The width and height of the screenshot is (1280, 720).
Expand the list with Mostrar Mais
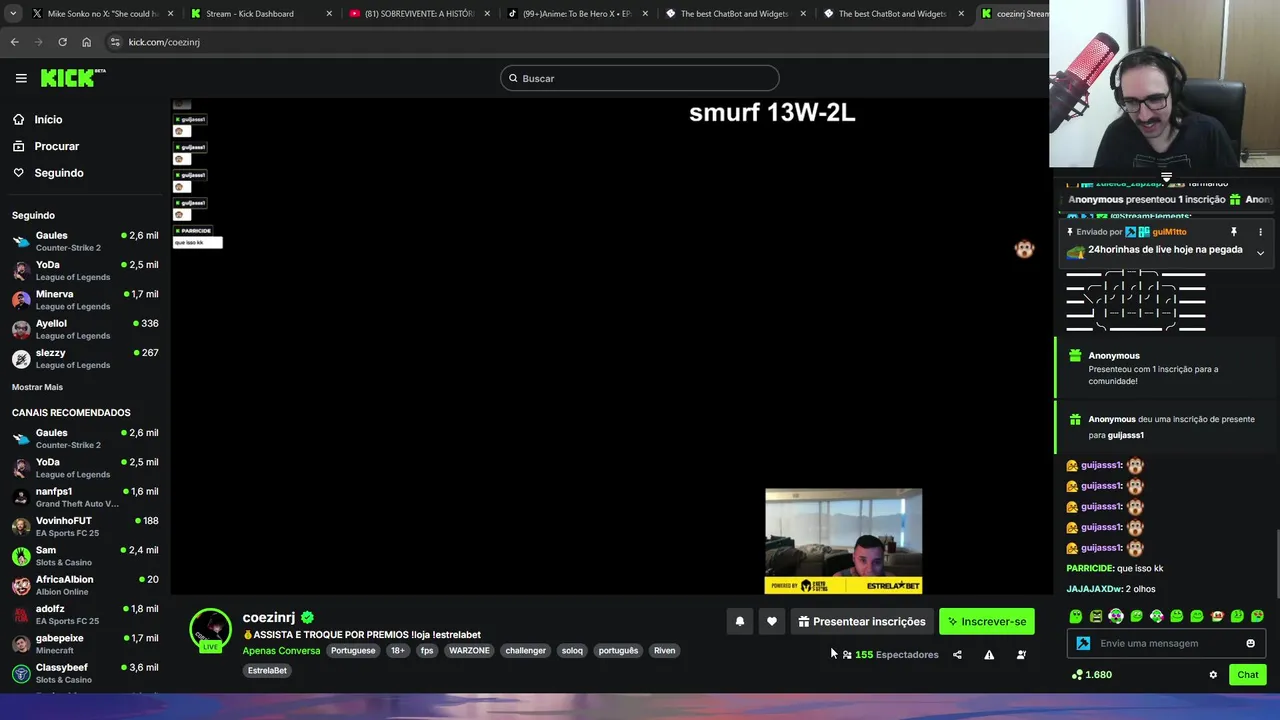tap(37, 387)
